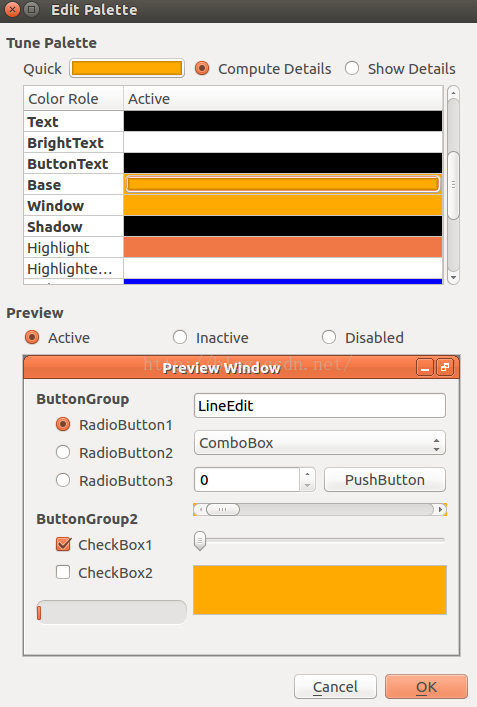477x707 pixels.
Task: Uncheck CheckBox1 in the preview
Action: click(x=63, y=544)
